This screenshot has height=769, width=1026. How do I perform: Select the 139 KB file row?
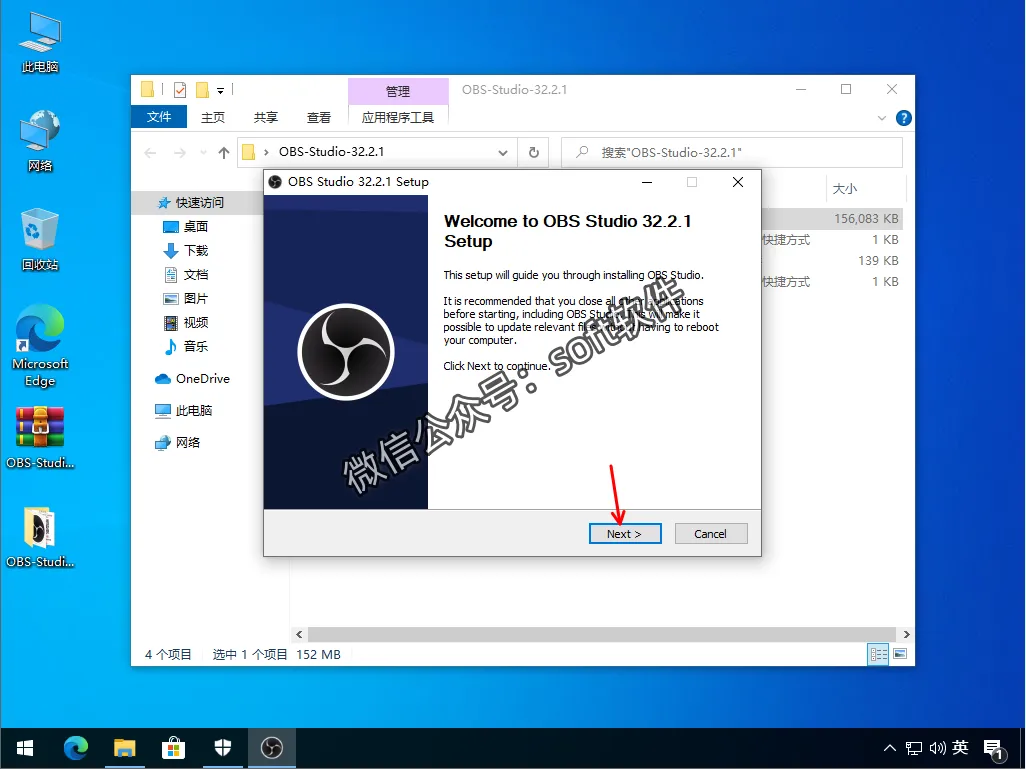pos(832,260)
